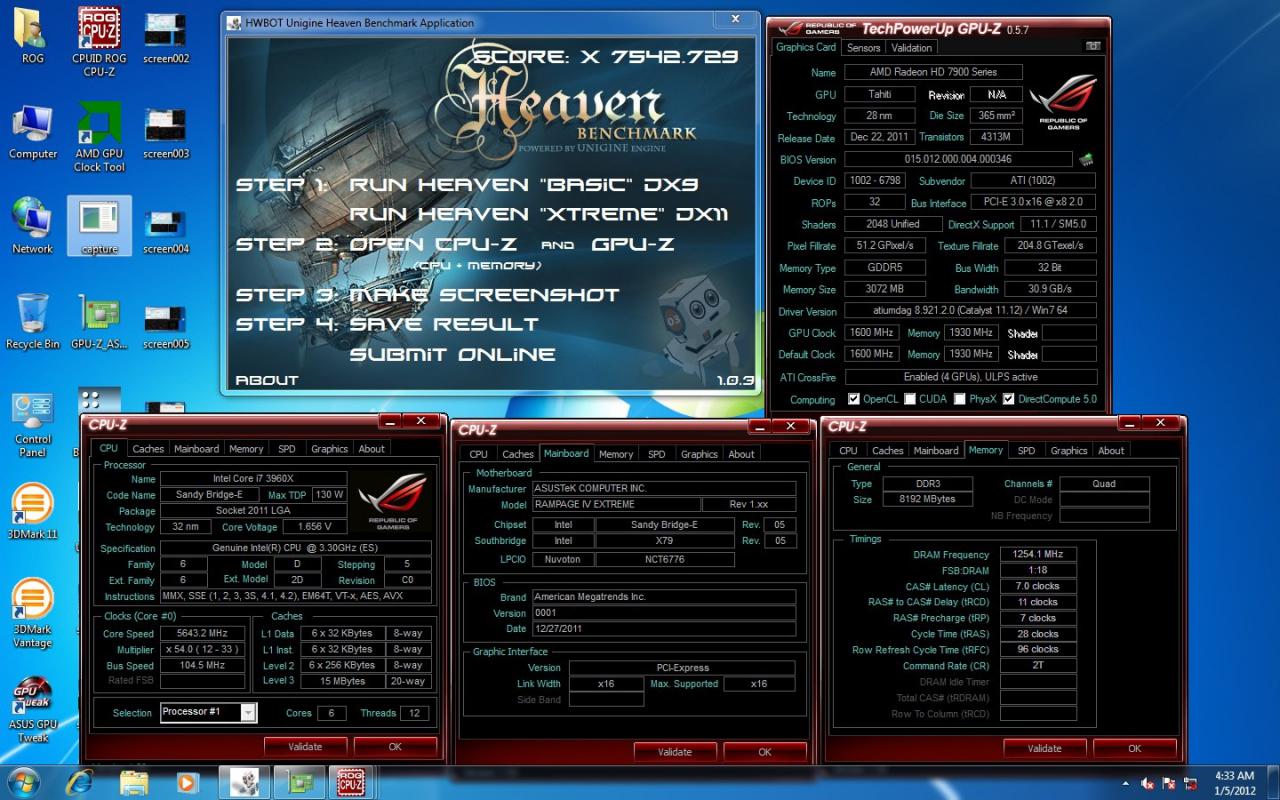
Task: Click the system tray clock
Action: point(1232,782)
